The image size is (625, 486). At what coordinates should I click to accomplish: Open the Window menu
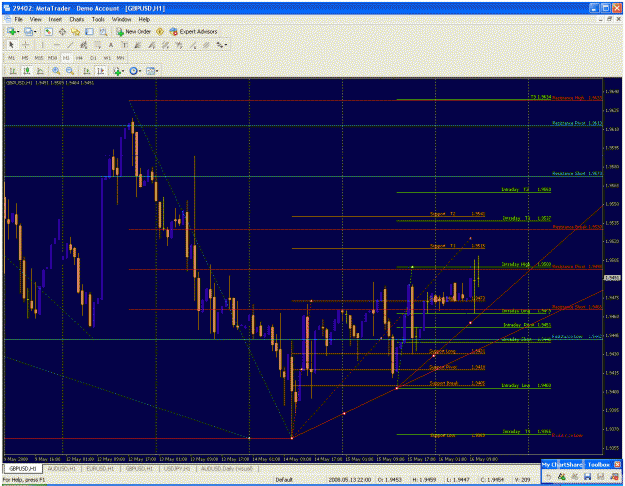(121, 19)
